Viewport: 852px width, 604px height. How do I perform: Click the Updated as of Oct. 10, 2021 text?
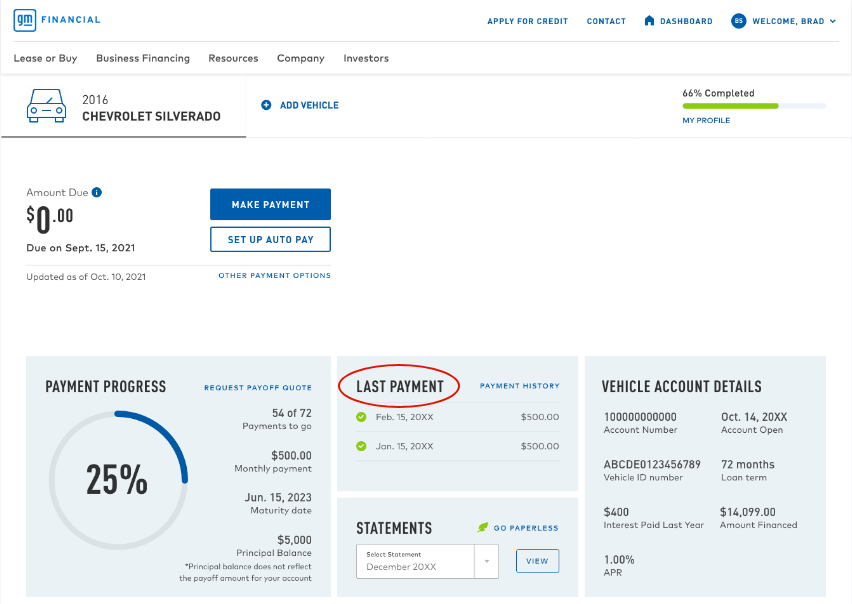86,277
